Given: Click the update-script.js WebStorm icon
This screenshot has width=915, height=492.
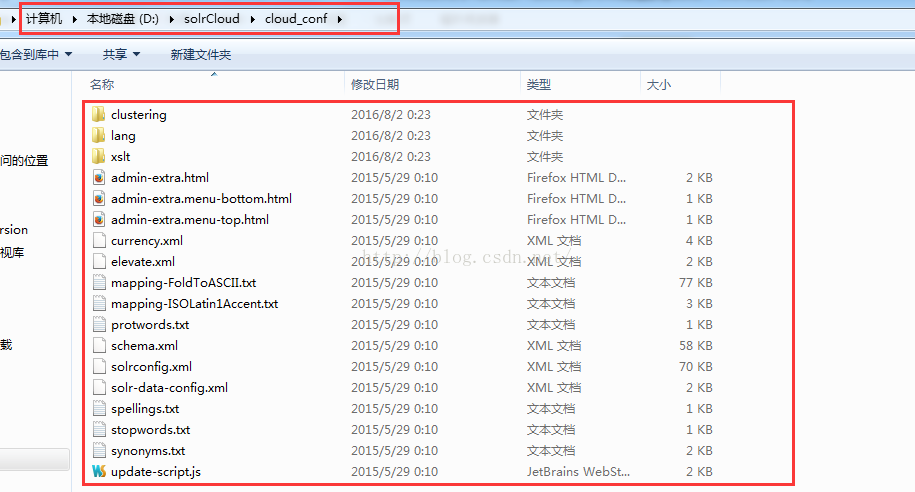Looking at the screenshot, I should (x=99, y=472).
